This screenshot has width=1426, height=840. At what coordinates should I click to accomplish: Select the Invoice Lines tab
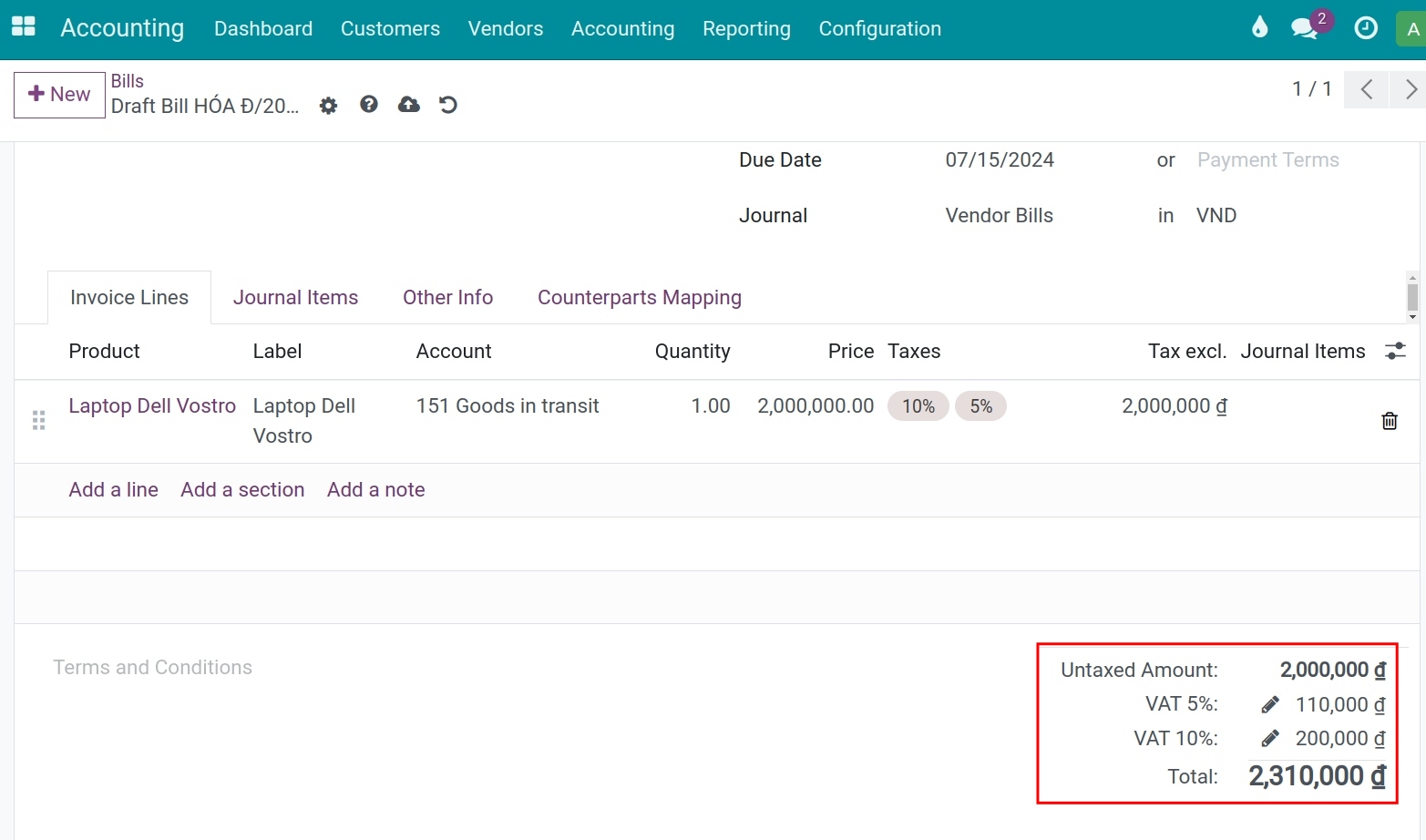(129, 297)
